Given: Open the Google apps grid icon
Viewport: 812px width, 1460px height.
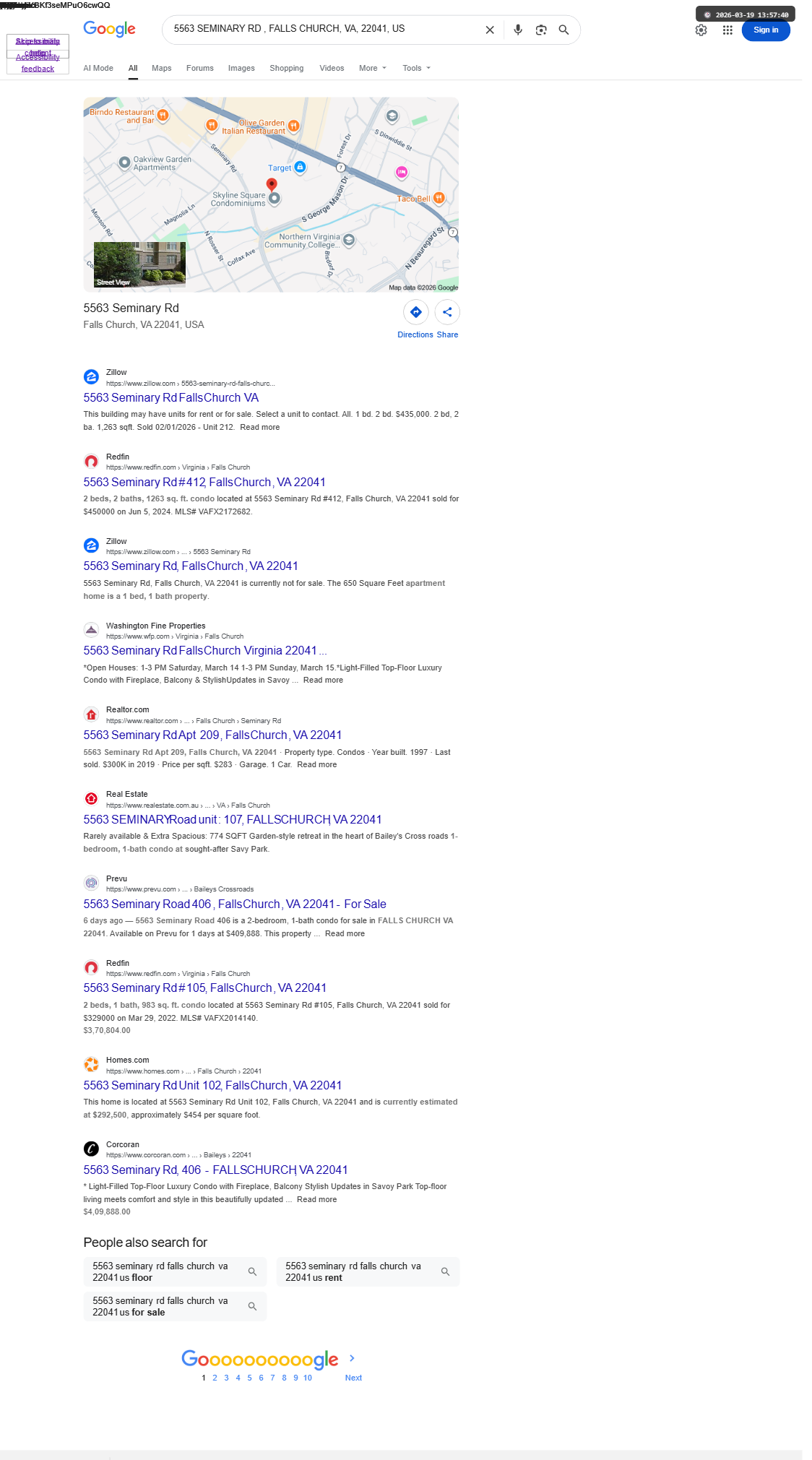Looking at the screenshot, I should [x=727, y=30].
